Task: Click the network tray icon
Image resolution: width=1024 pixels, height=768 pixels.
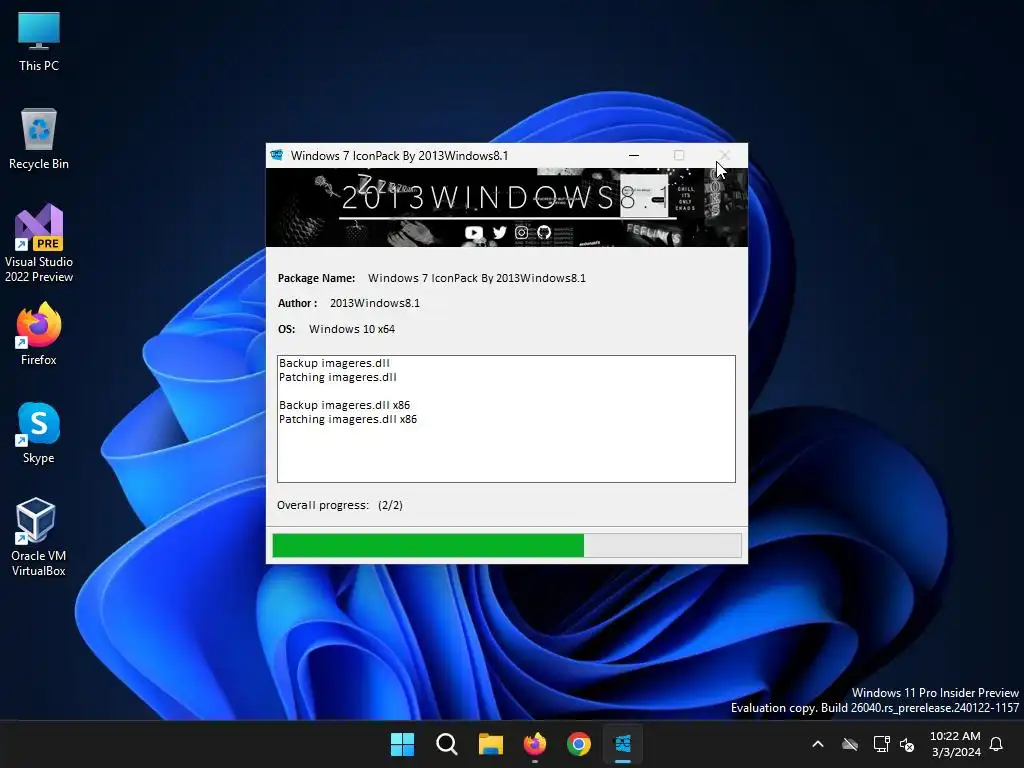Action: point(882,744)
